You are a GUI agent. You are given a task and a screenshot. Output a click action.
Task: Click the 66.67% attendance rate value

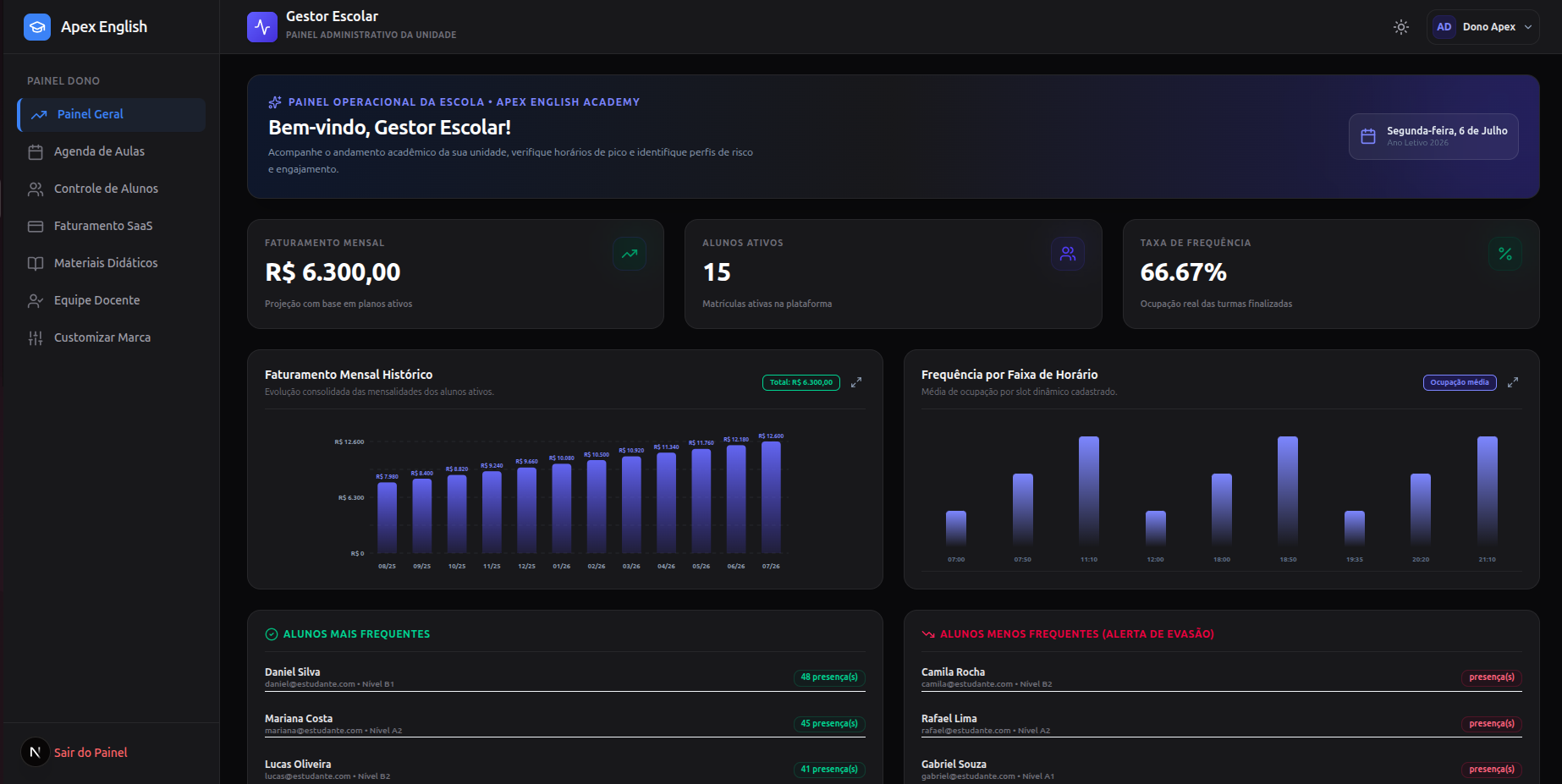pyautogui.click(x=1183, y=272)
